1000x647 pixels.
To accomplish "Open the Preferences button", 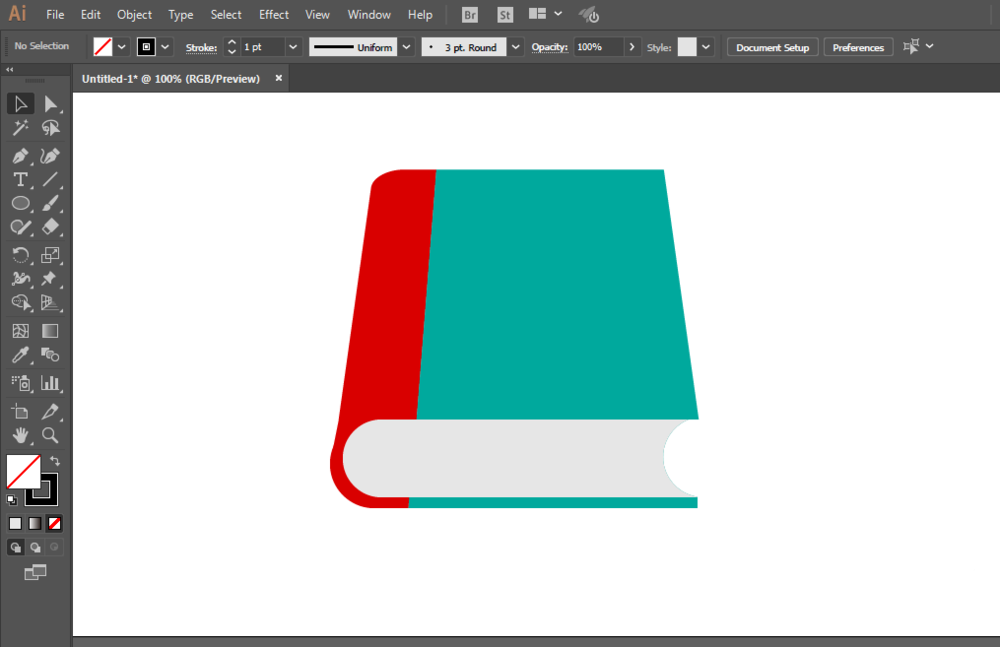I will 858,47.
